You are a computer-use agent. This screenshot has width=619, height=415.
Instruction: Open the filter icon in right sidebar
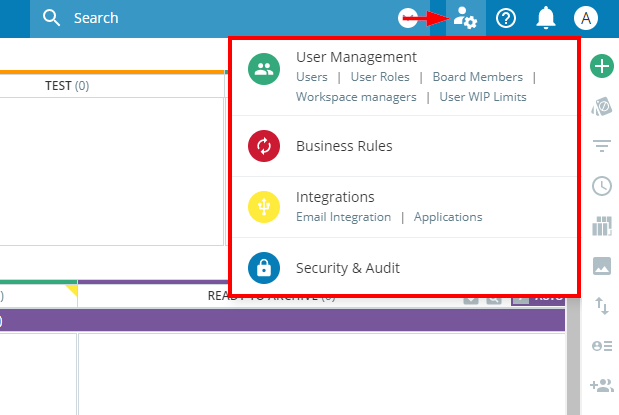pos(602,146)
